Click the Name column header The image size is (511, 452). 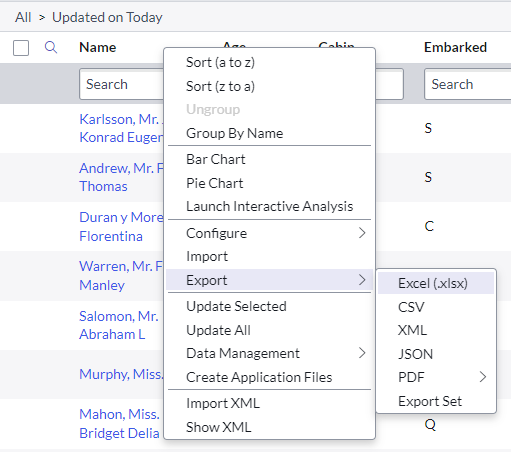(x=98, y=47)
